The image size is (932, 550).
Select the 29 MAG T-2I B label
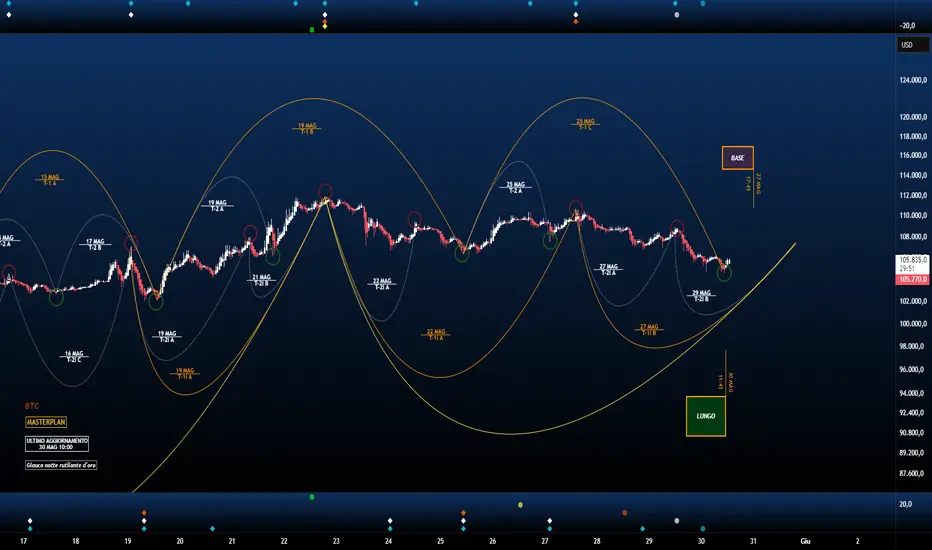pos(702,296)
